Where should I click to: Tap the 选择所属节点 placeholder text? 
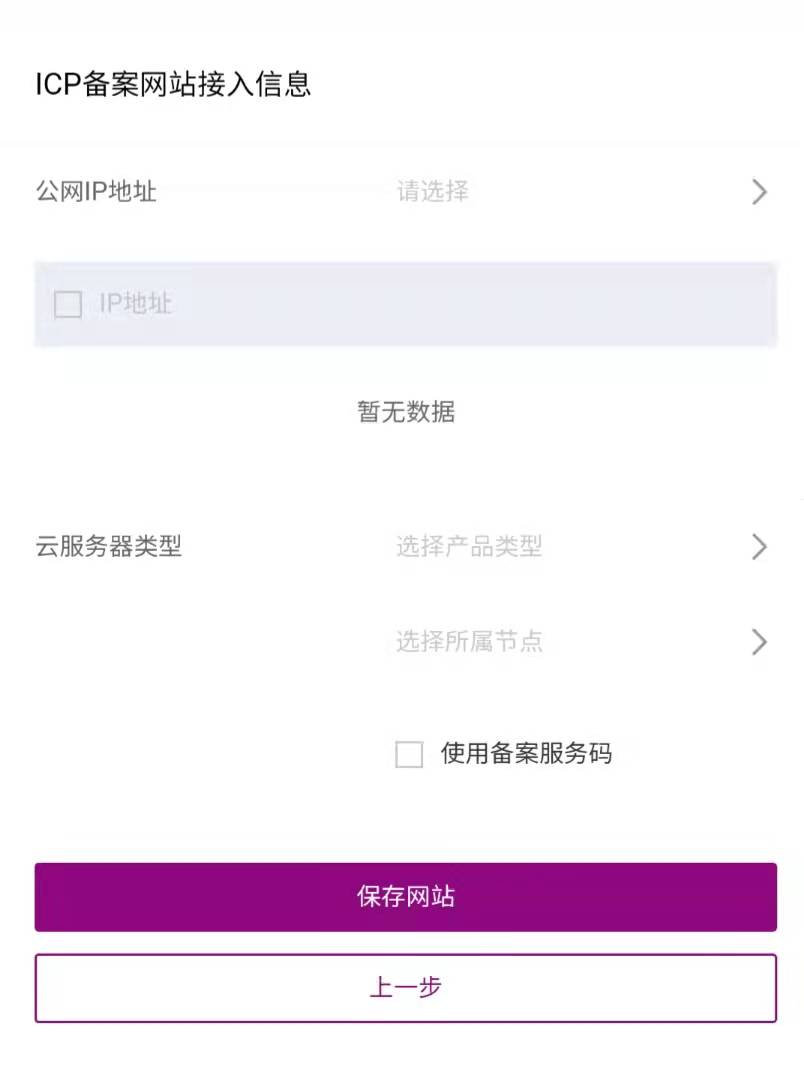coord(469,642)
